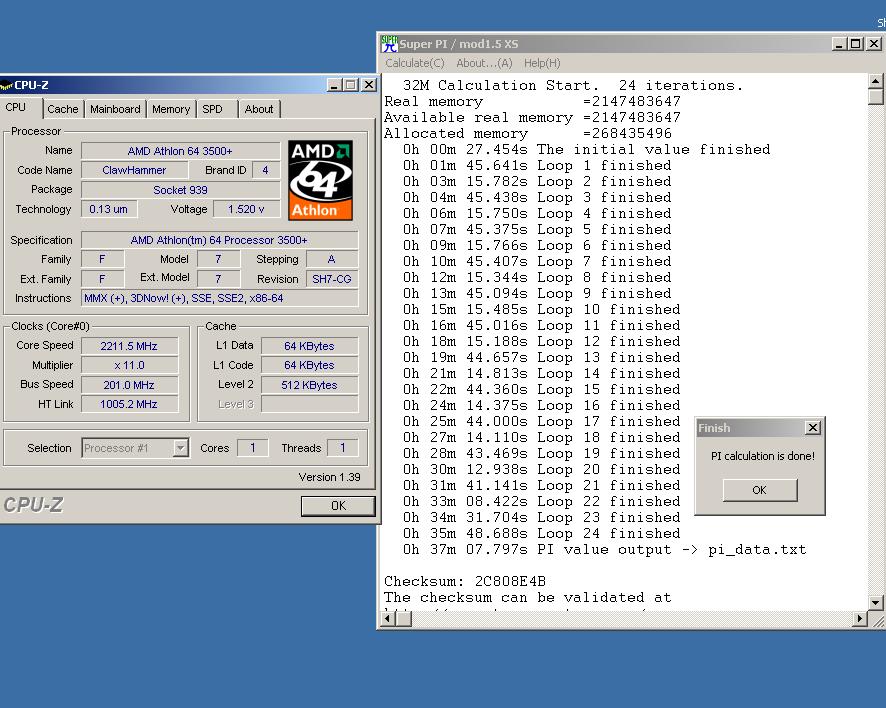Screen dimensions: 886x708
Task: Click the HT Link value 1005.2 MHz
Action: (129, 404)
